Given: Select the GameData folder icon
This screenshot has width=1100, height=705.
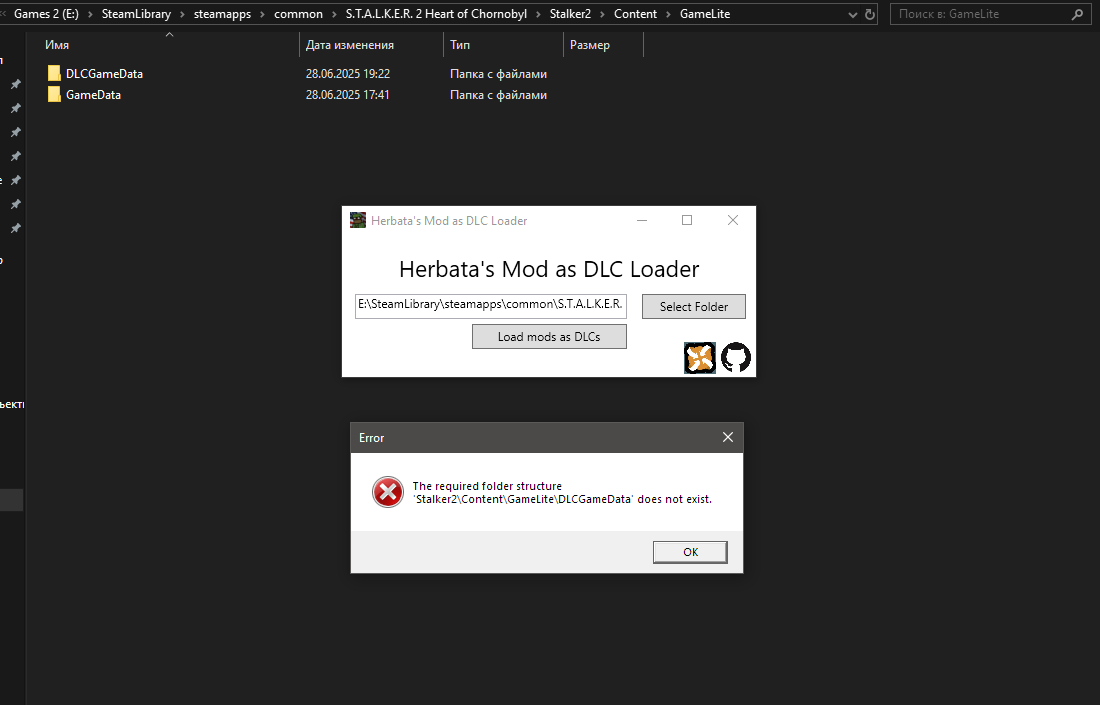Looking at the screenshot, I should tap(54, 95).
